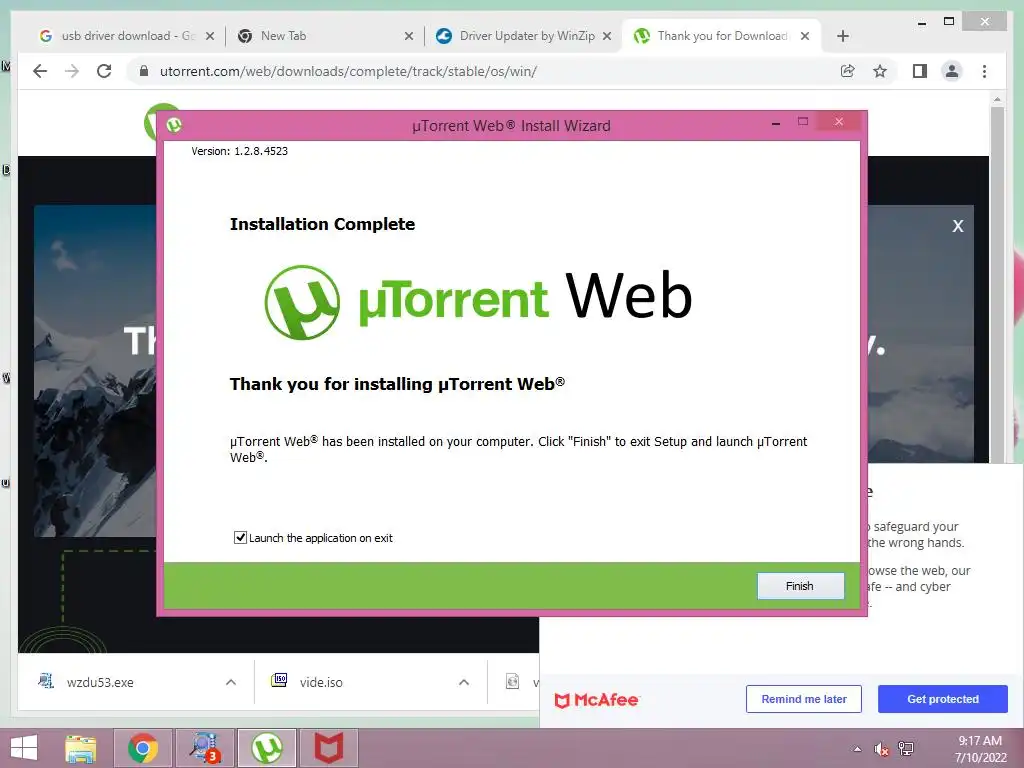Click the µTorrent logo in wizard title bar
Viewport: 1024px width, 768px height.
tap(174, 125)
